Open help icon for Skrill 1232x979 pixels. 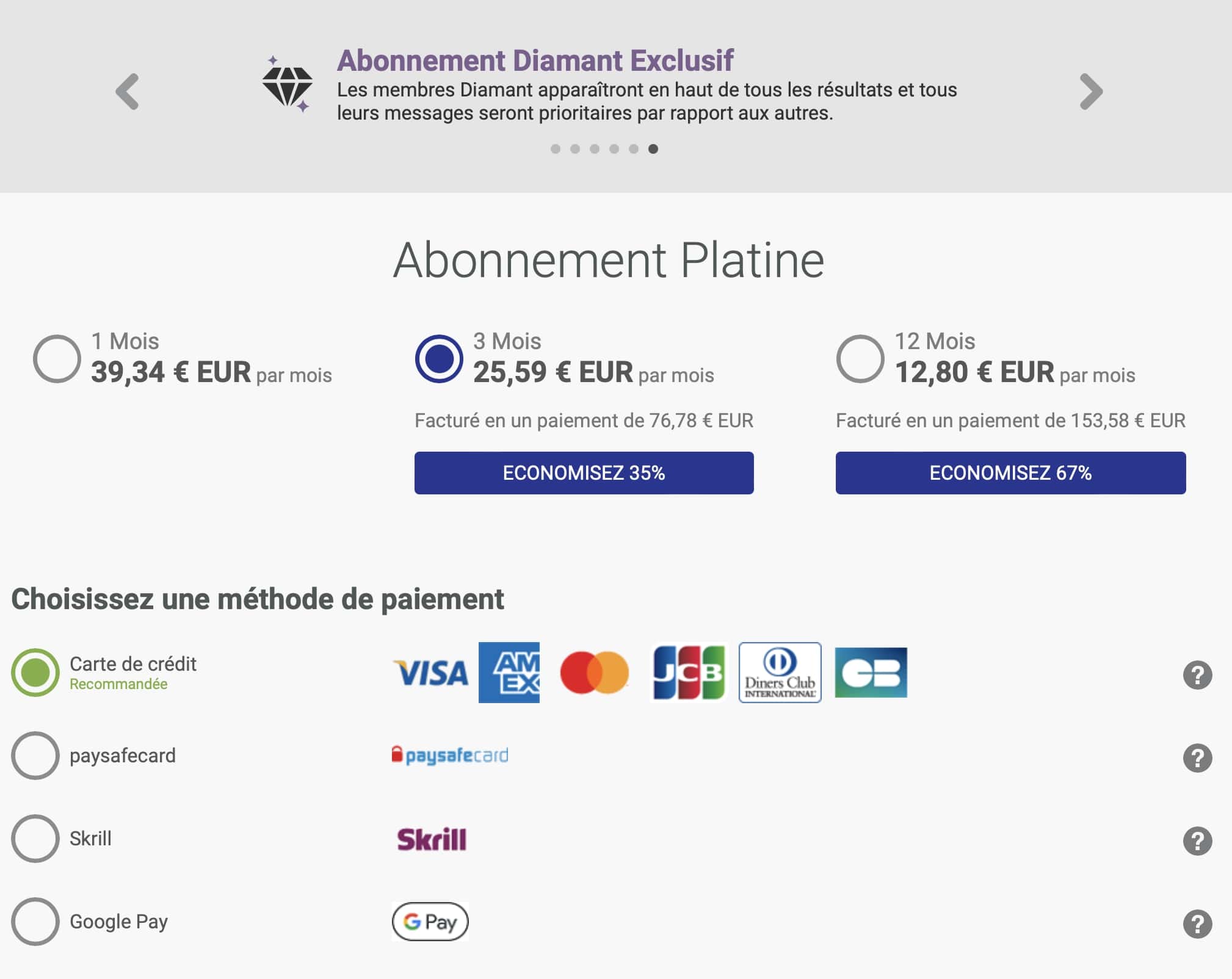[x=1197, y=841]
